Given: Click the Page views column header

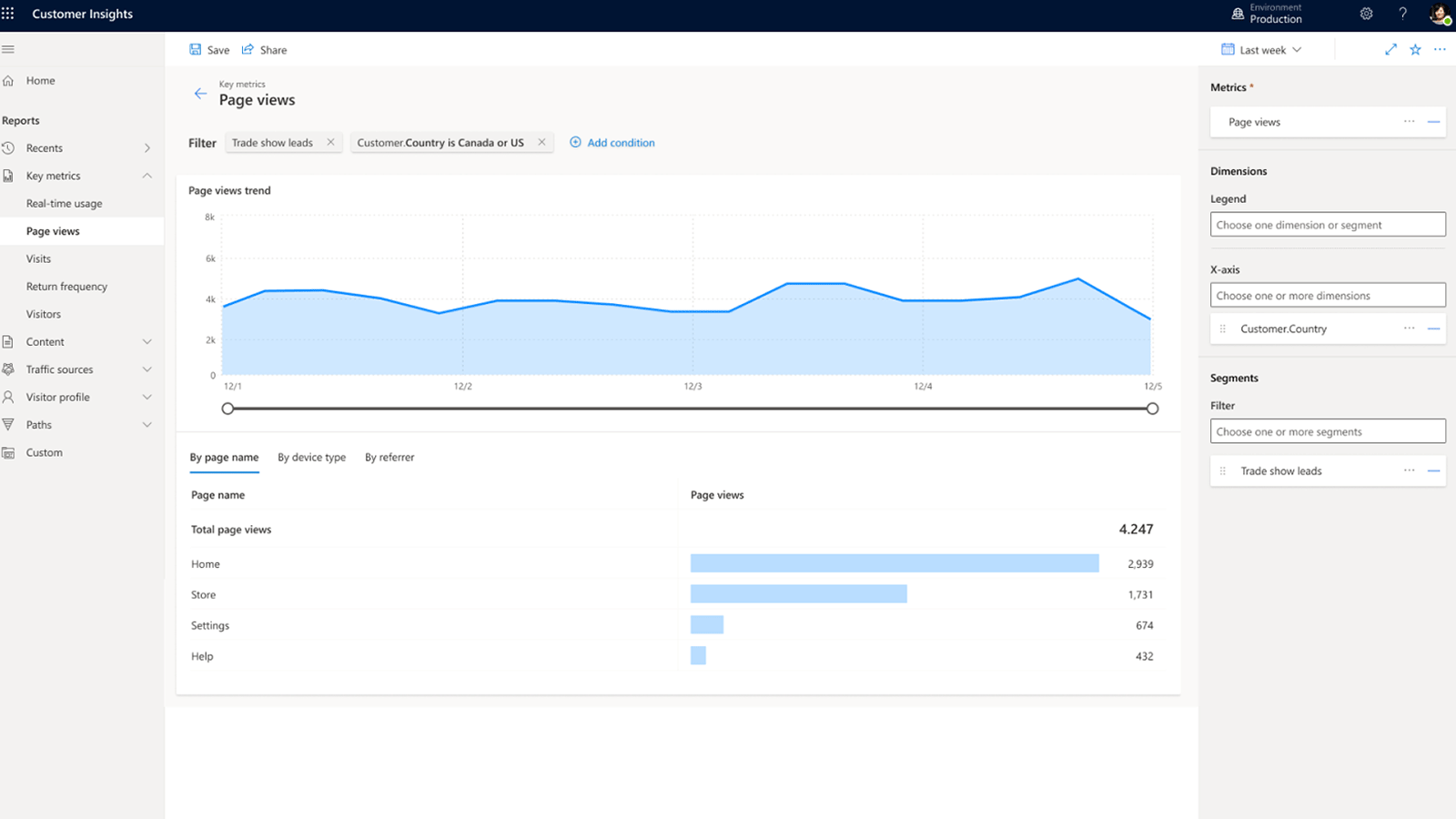Looking at the screenshot, I should coord(717,495).
